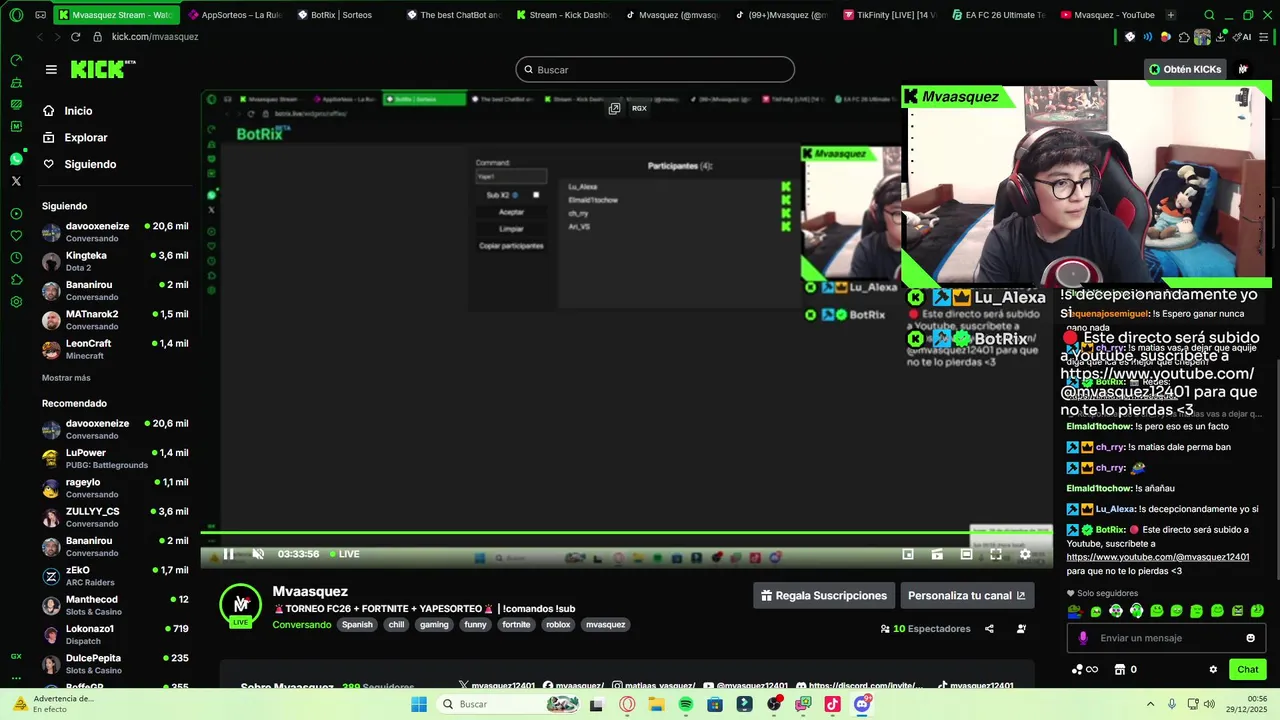Screen dimensions: 1280x720
Task: Select the Pepe frog emote
Action: click(1075, 611)
